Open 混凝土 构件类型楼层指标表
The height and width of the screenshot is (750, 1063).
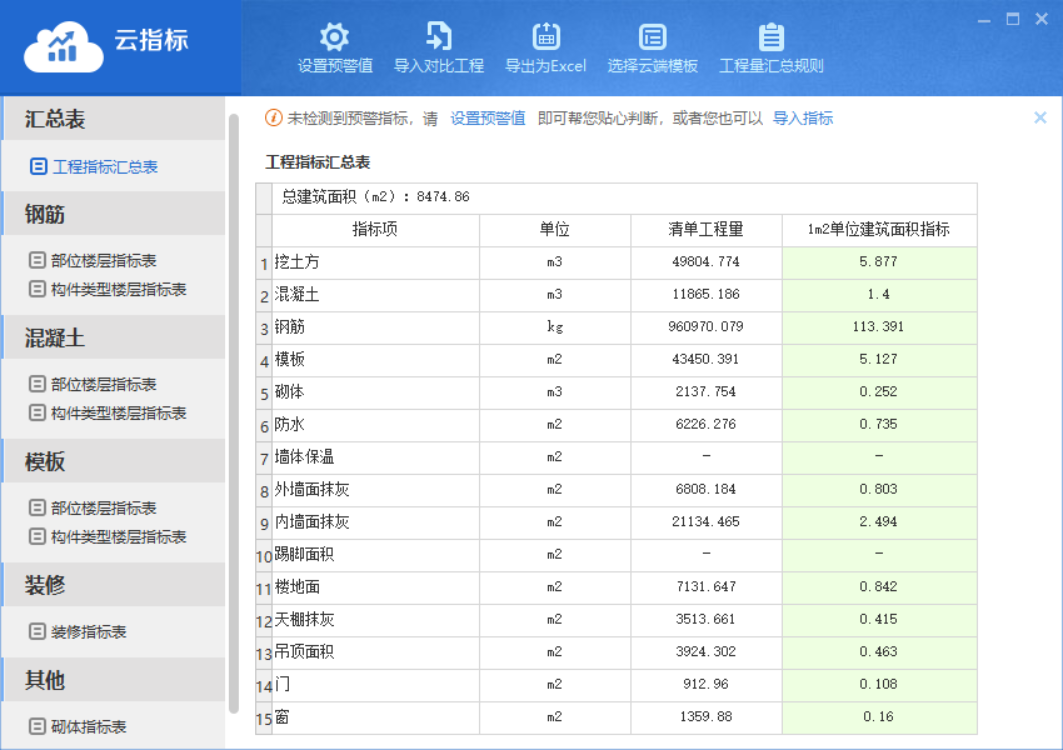click(x=108, y=413)
